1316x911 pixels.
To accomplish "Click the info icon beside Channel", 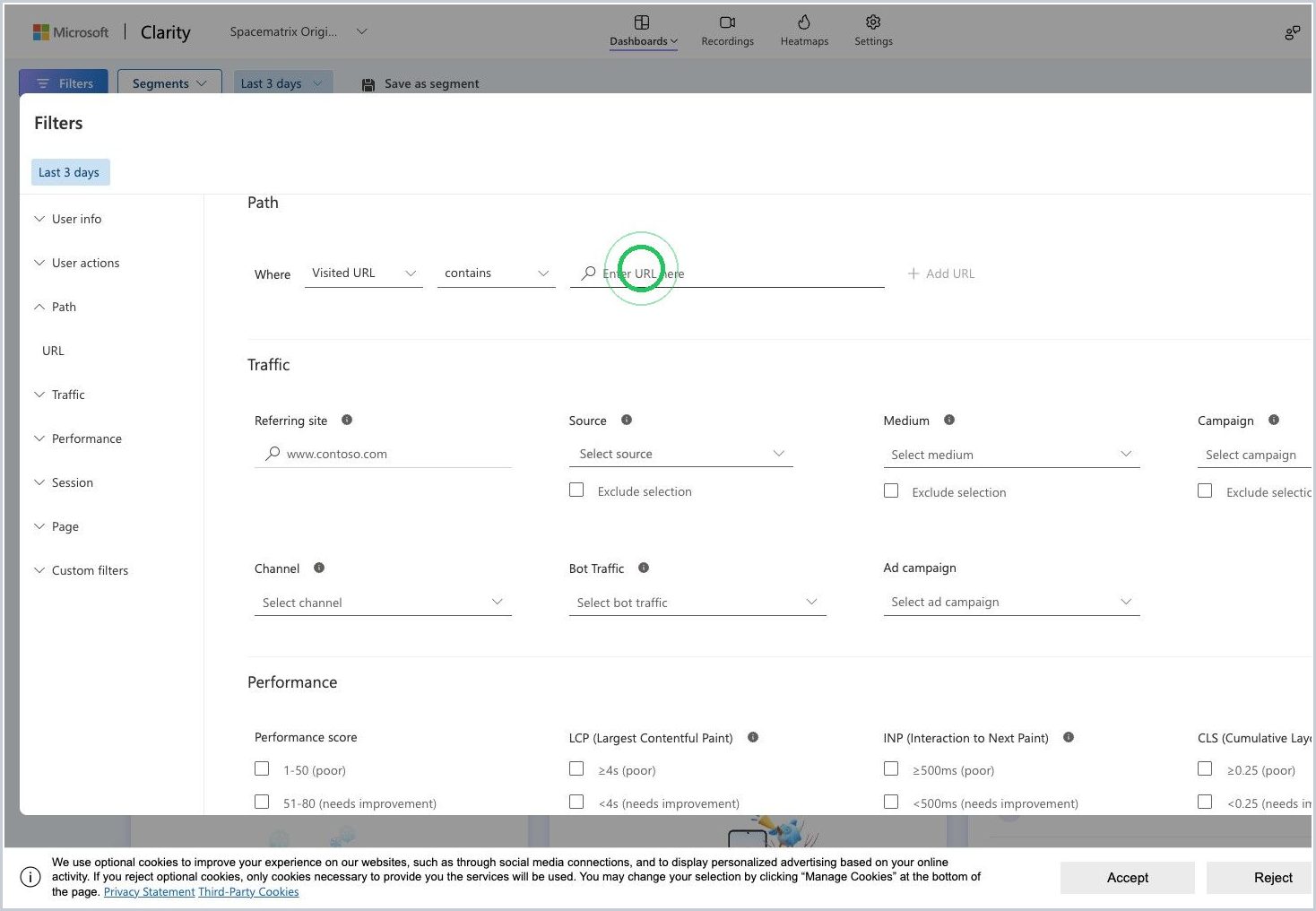I will click(319, 568).
